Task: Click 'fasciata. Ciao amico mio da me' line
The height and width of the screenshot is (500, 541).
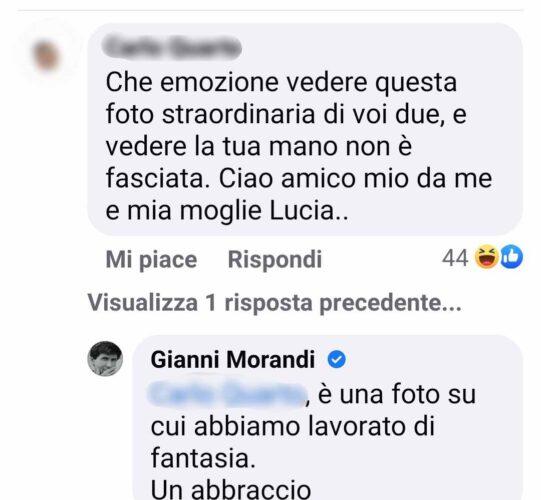Action: [x=299, y=178]
